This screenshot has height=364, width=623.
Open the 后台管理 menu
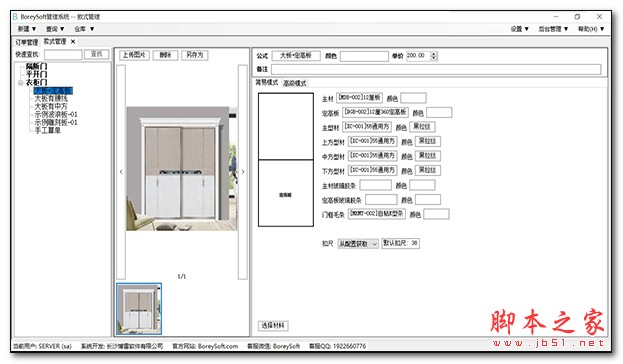click(553, 29)
